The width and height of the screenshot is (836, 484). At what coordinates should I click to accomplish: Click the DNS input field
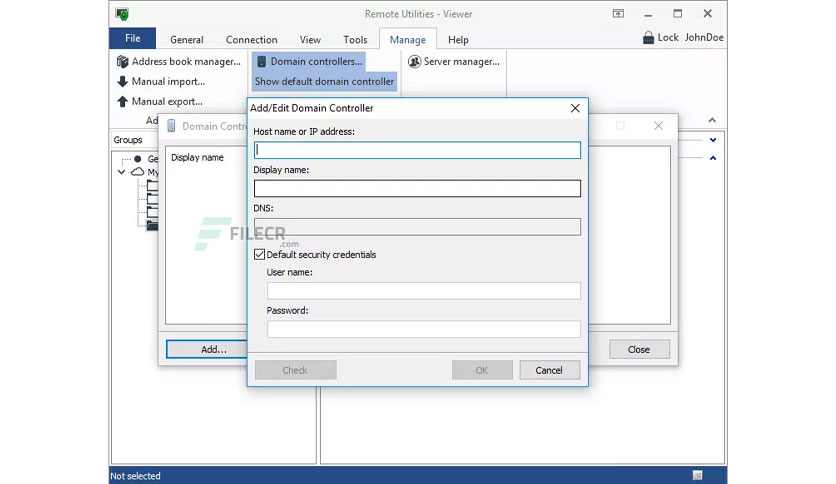417,227
